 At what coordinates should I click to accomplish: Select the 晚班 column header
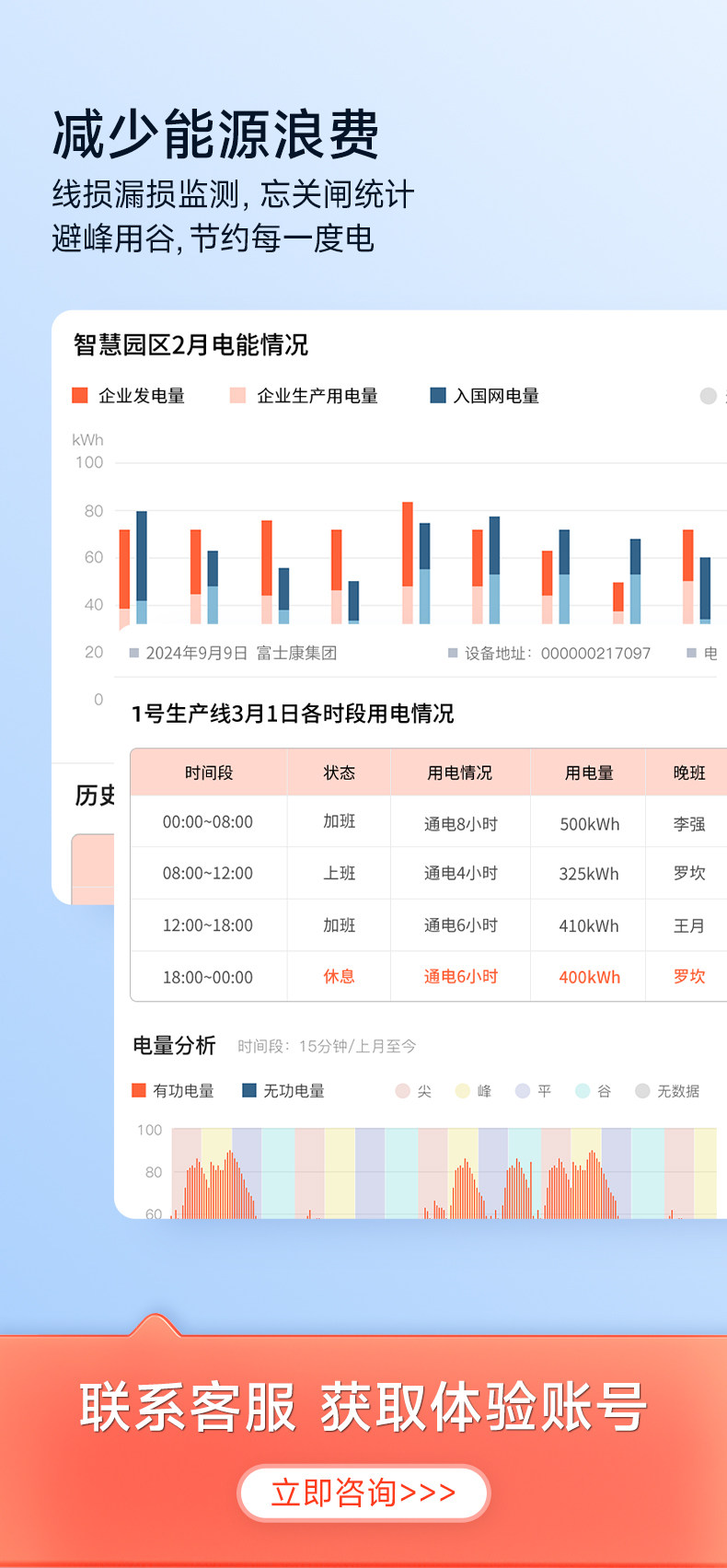pyautogui.click(x=687, y=772)
